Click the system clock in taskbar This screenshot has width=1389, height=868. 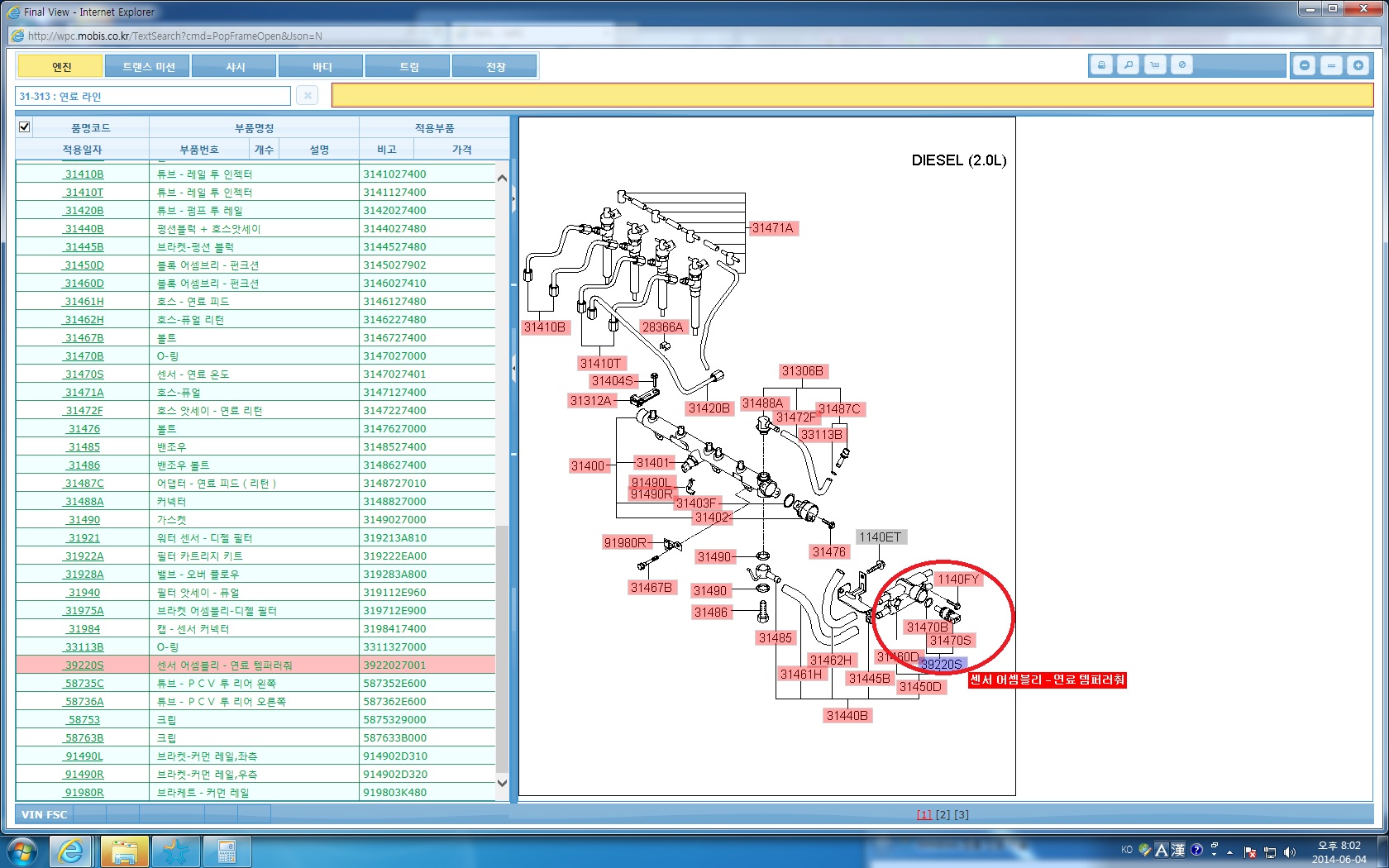click(1339, 852)
